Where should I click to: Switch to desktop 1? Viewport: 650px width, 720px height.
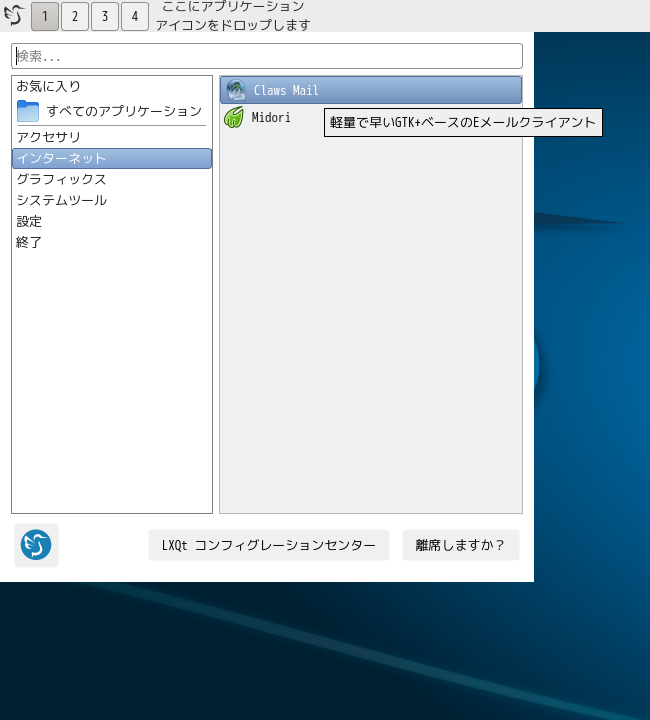pos(45,17)
